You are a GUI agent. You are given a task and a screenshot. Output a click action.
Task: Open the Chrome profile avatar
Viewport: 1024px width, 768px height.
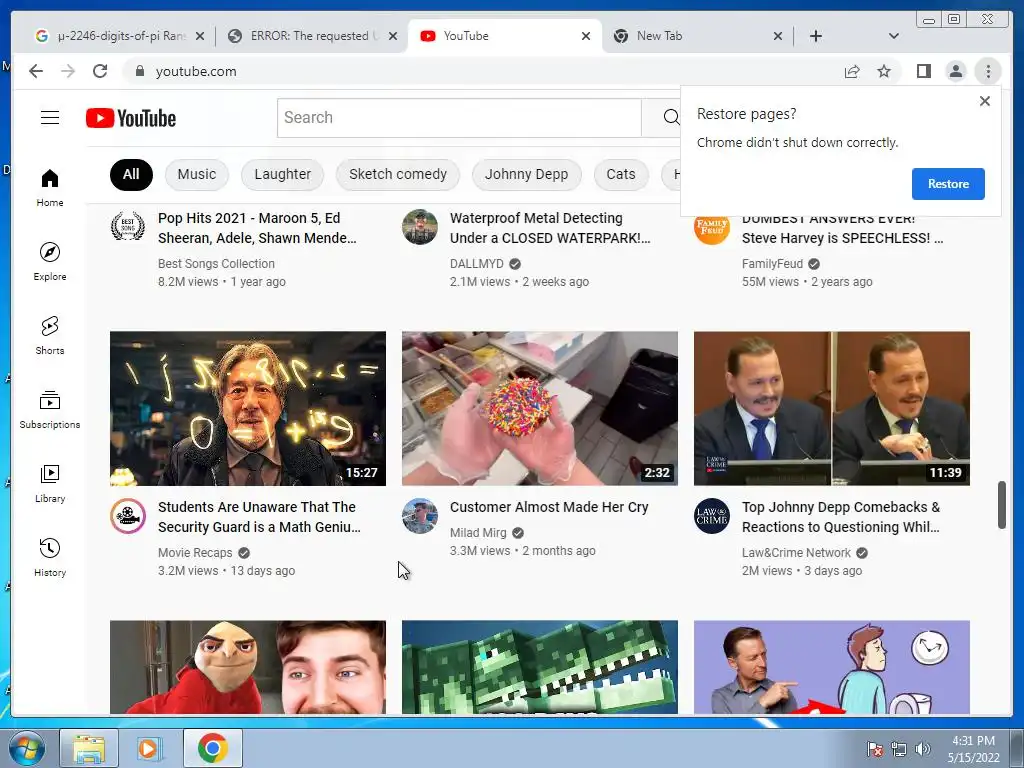(x=955, y=71)
